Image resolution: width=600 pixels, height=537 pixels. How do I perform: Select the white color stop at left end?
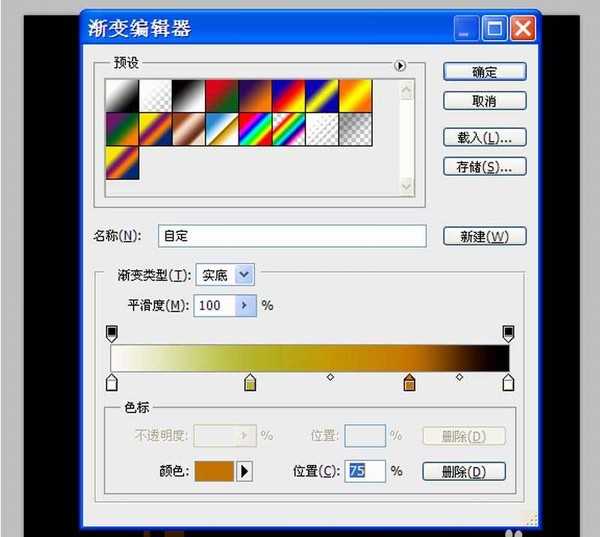(112, 382)
